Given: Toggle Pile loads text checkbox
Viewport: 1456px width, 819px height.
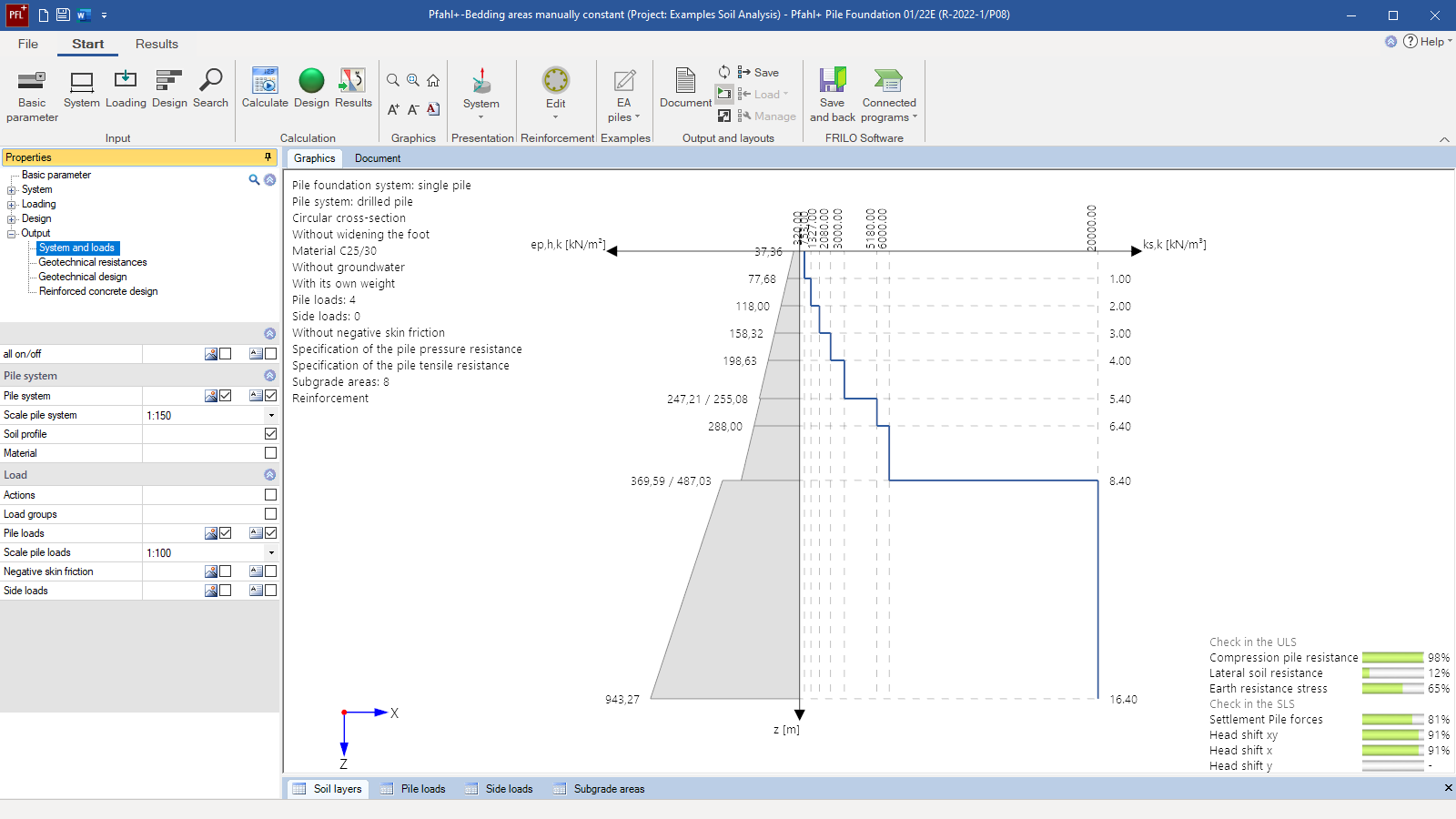Looking at the screenshot, I should pyautogui.click(x=270, y=533).
